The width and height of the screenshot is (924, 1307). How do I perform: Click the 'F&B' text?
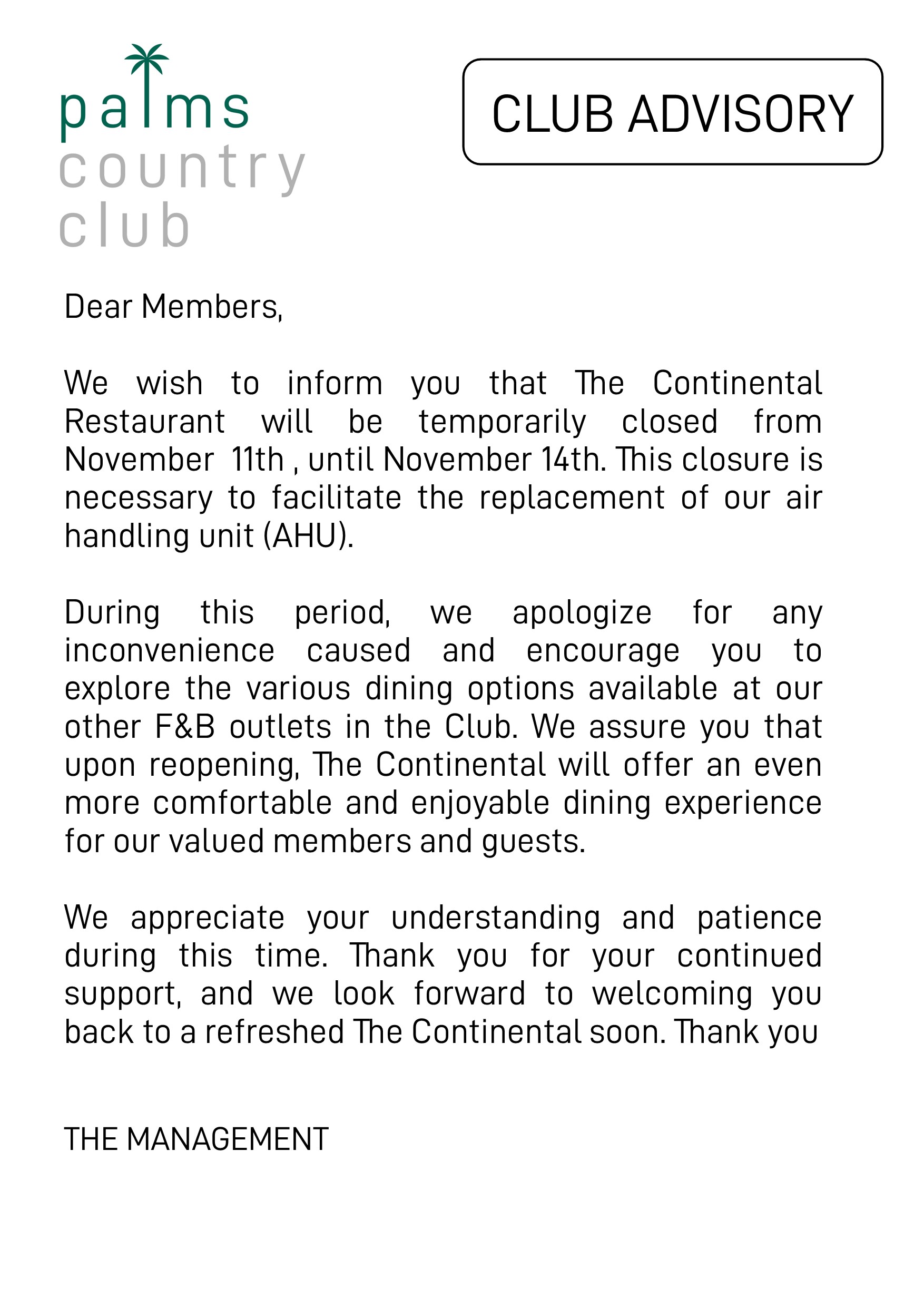pyautogui.click(x=185, y=727)
